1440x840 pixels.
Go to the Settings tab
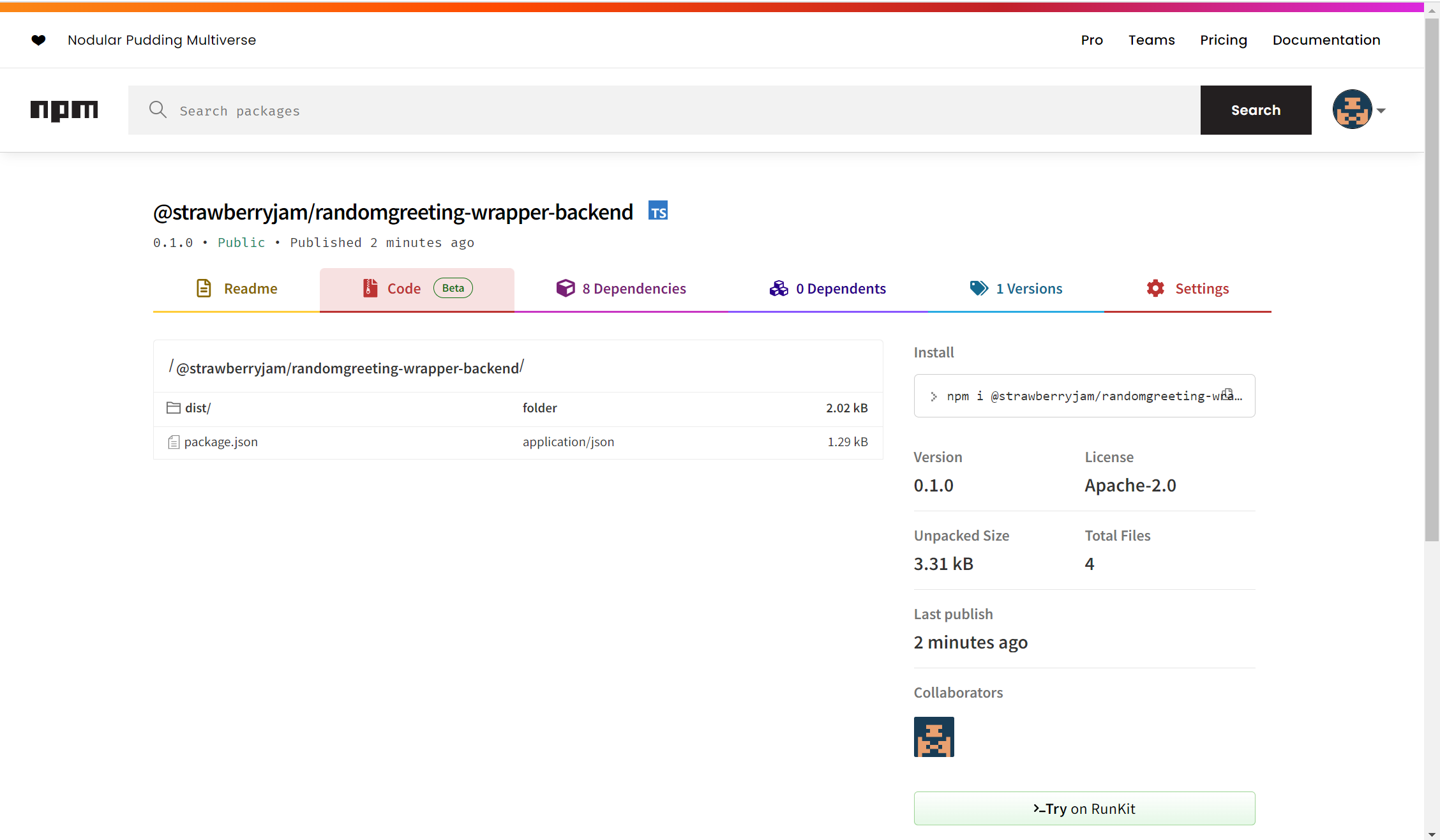[1187, 289]
